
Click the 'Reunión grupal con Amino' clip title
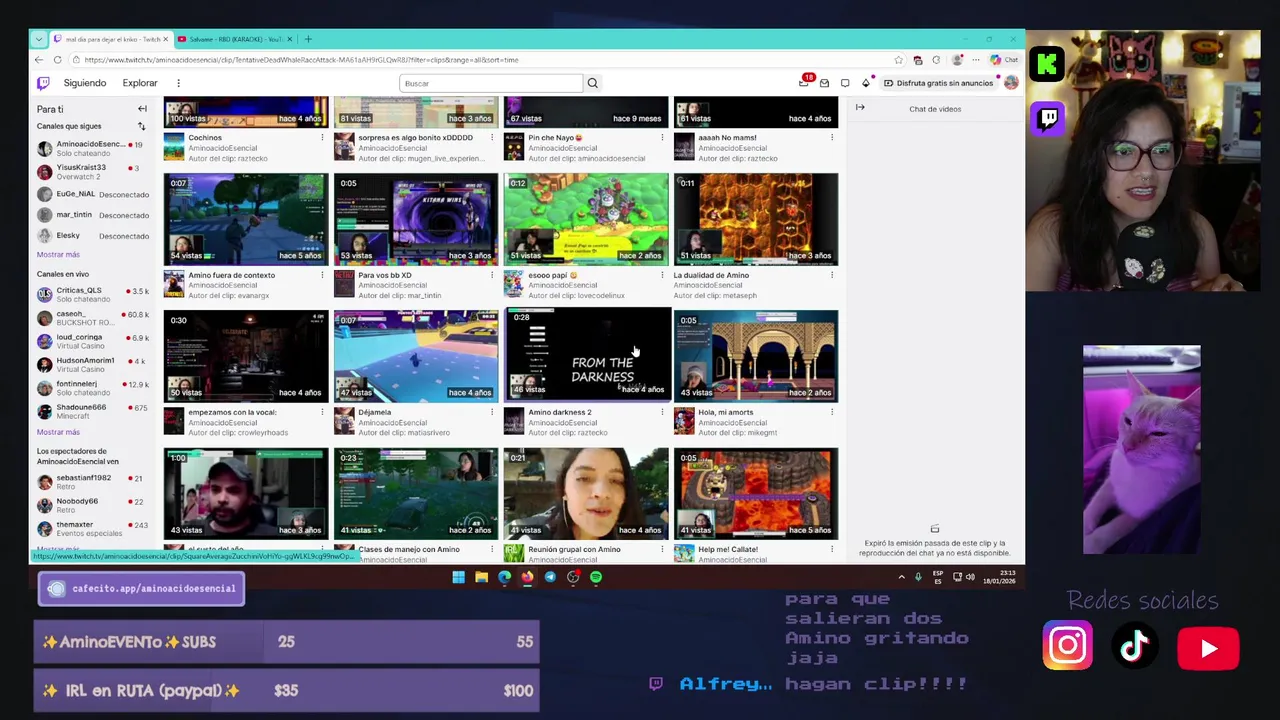coord(574,549)
